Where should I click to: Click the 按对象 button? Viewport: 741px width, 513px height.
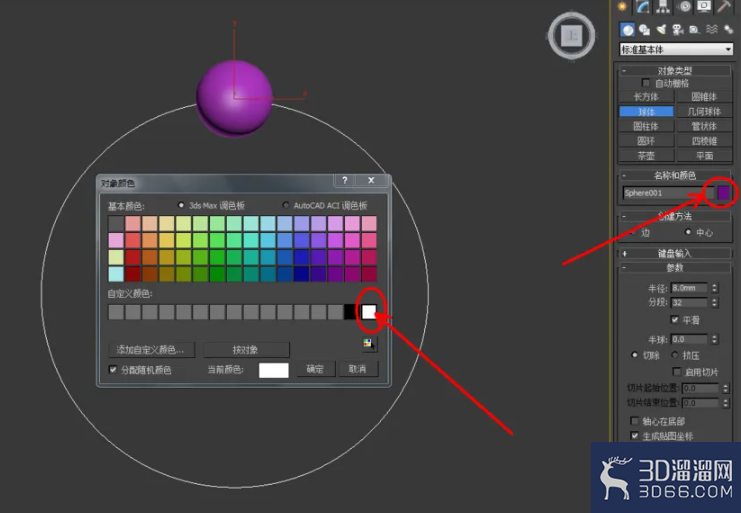click(246, 350)
